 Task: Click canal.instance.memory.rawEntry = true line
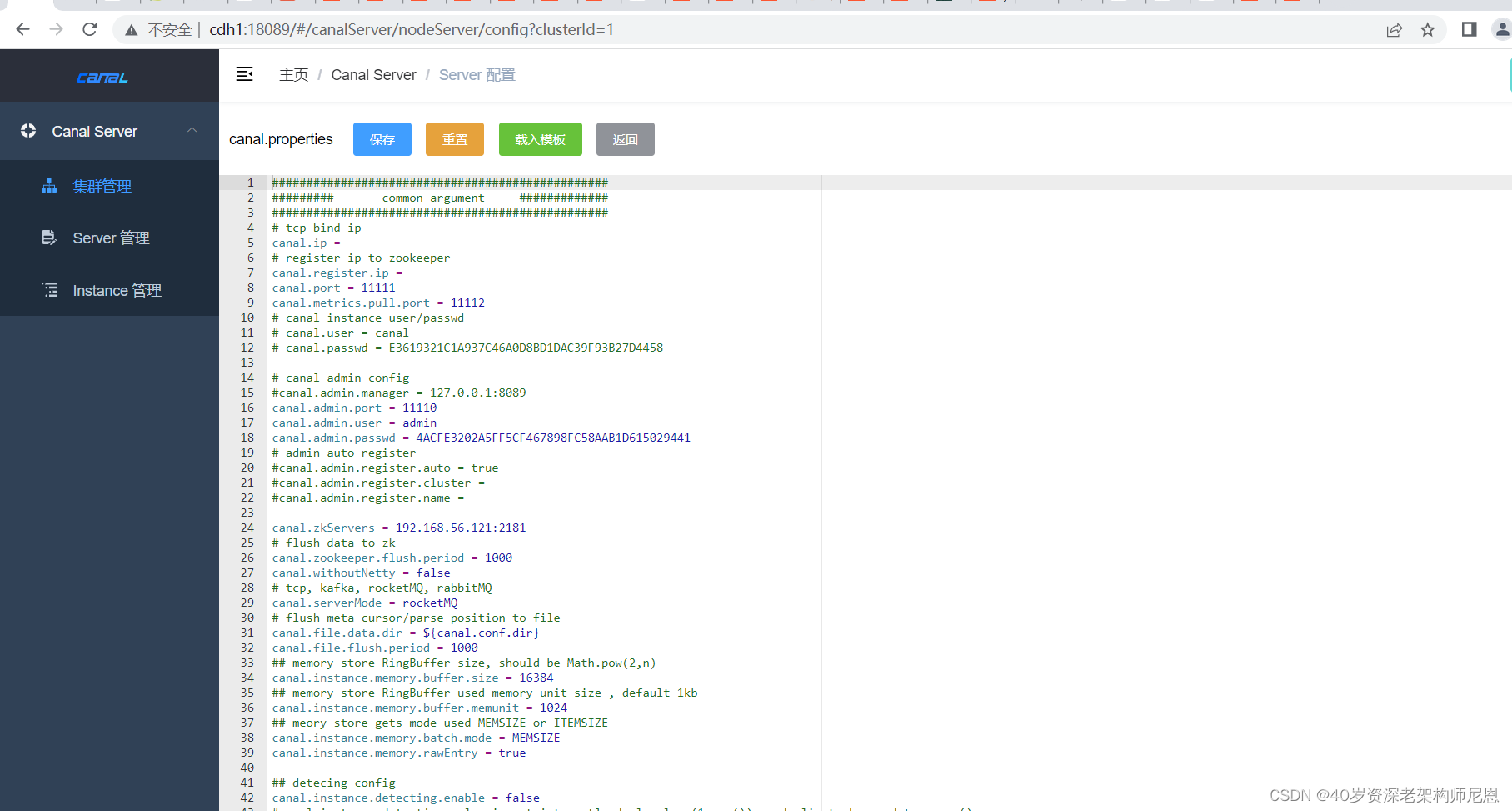click(399, 753)
